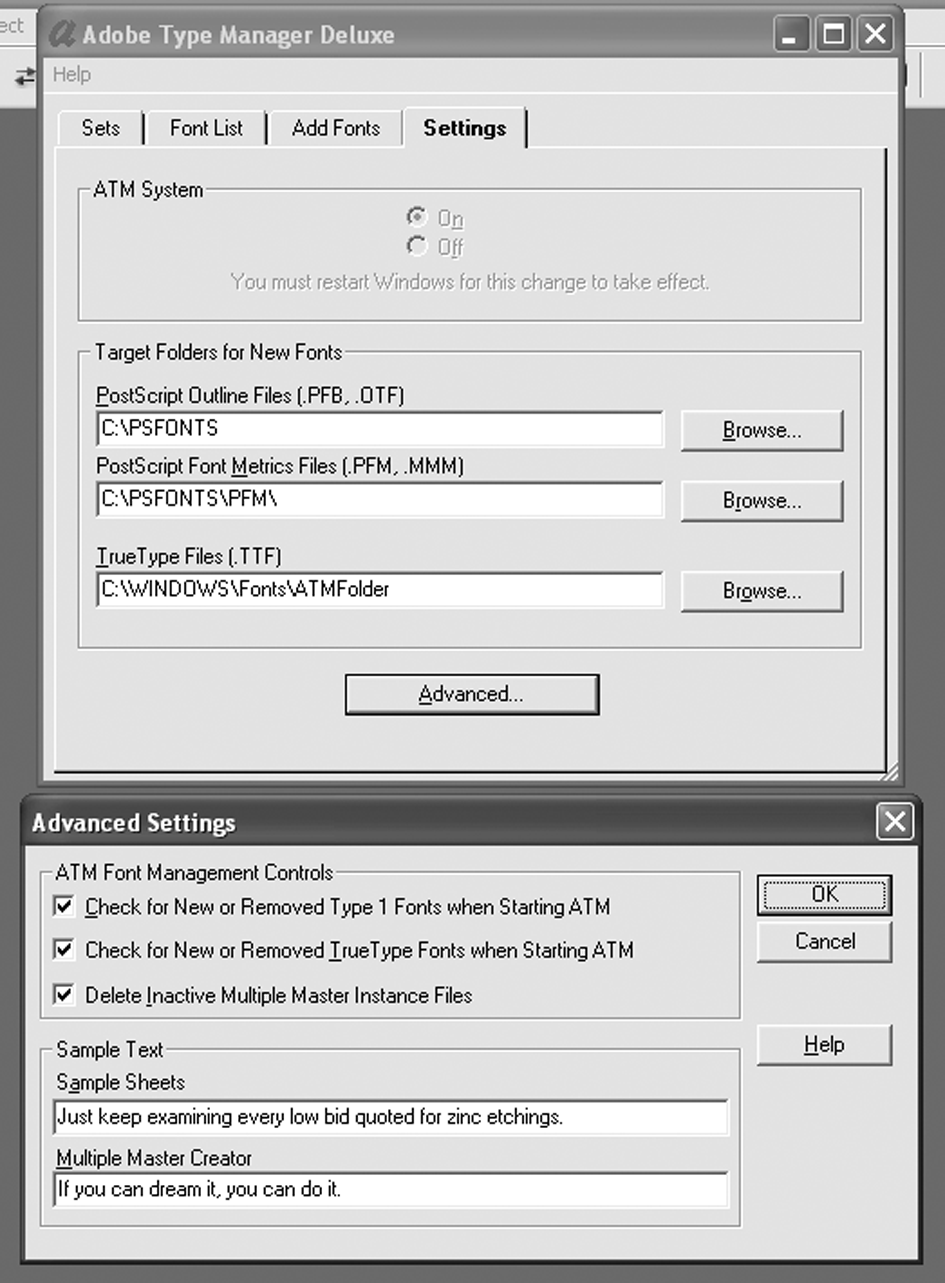Browse for PostScript Outline Files folder

point(762,430)
